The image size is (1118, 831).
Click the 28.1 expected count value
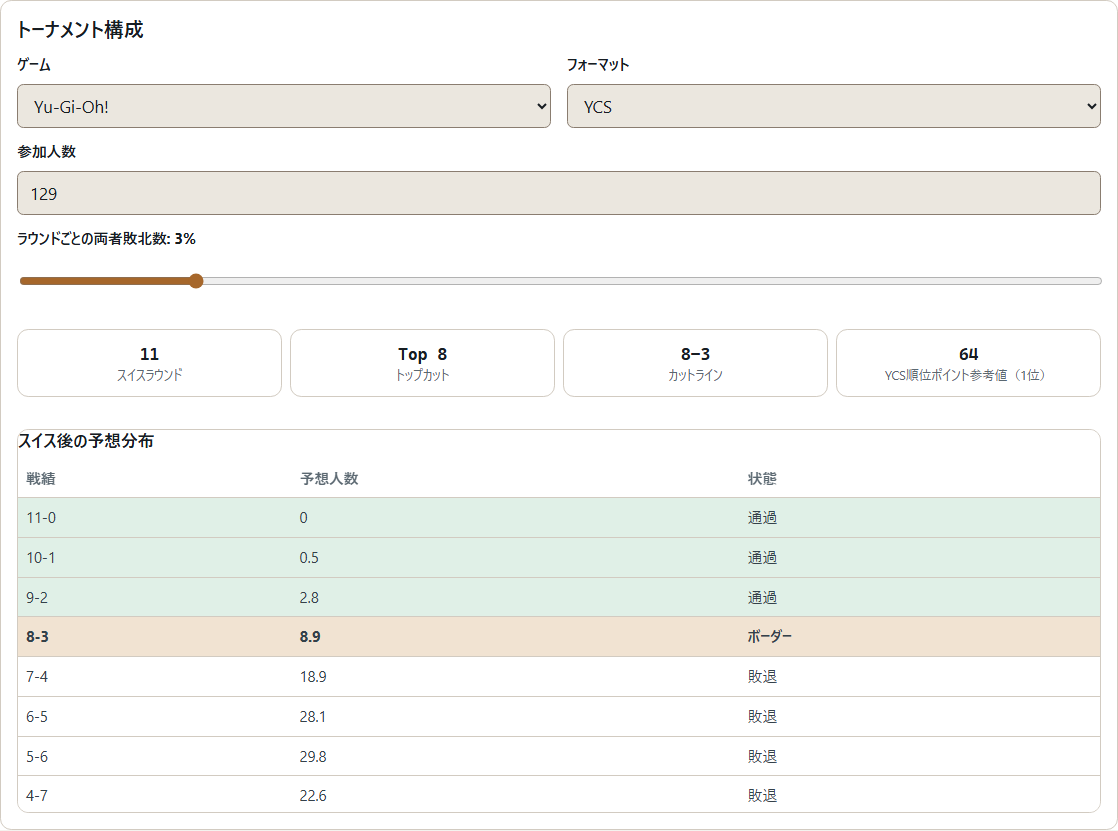pos(313,717)
